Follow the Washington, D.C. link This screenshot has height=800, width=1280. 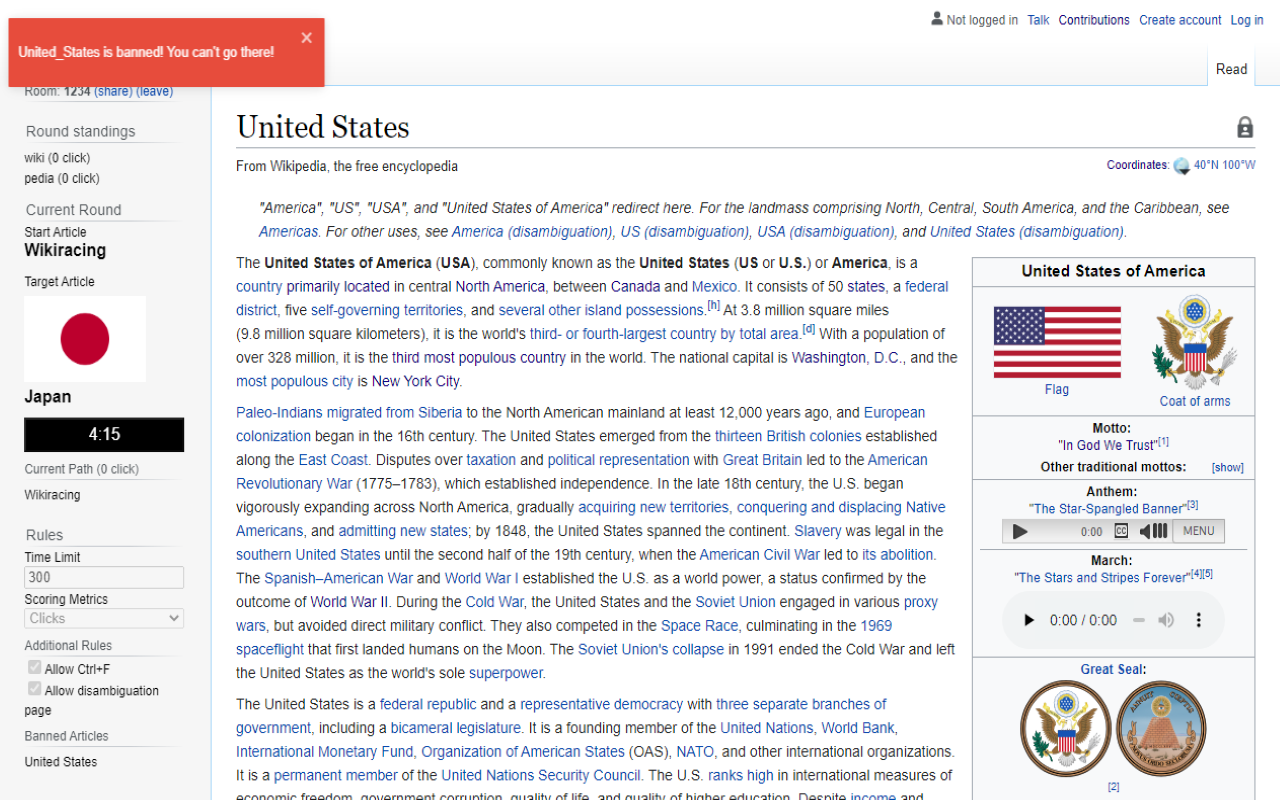(847, 357)
